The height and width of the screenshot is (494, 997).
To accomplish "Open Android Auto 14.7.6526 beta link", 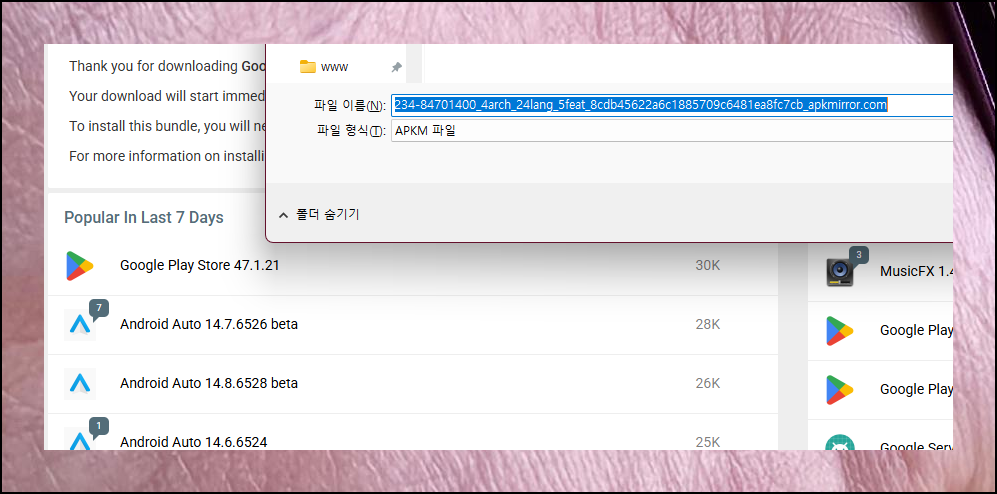I will pyautogui.click(x=209, y=324).
